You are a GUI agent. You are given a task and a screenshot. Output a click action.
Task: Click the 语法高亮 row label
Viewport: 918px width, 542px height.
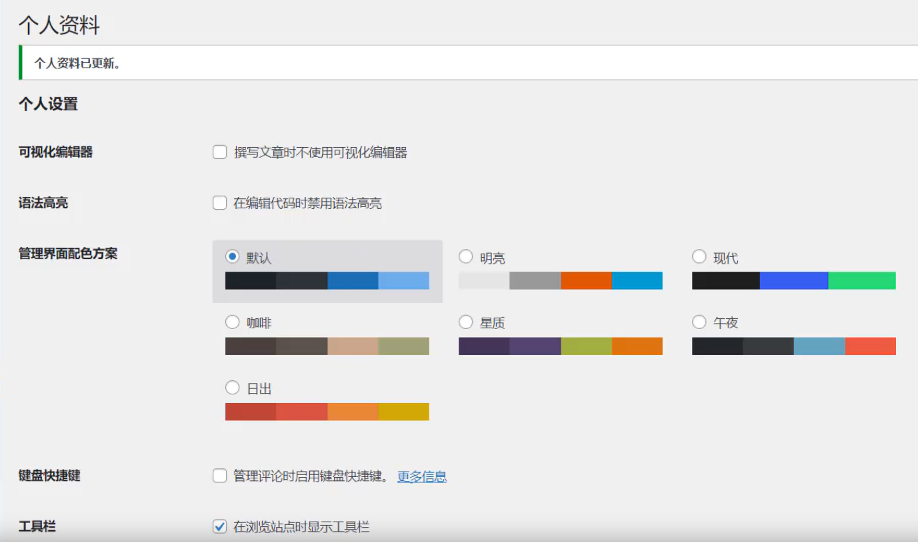[43, 203]
